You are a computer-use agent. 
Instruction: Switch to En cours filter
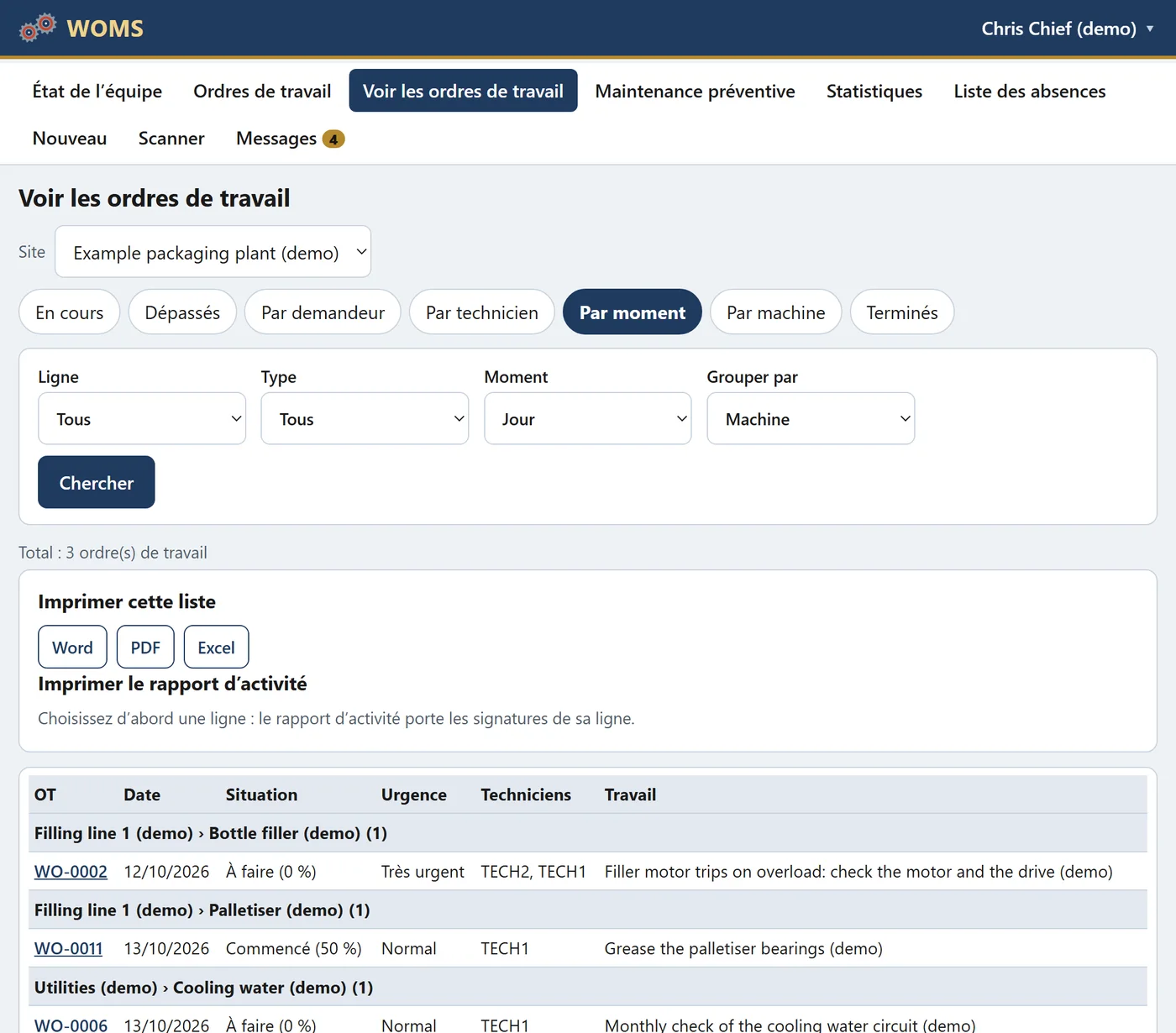[x=70, y=312]
